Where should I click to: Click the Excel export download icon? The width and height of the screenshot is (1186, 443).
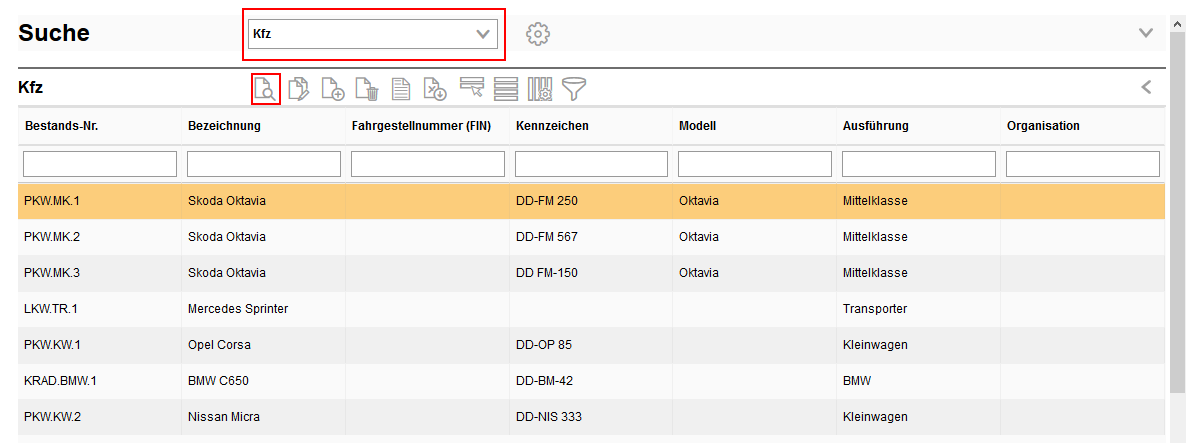point(435,89)
